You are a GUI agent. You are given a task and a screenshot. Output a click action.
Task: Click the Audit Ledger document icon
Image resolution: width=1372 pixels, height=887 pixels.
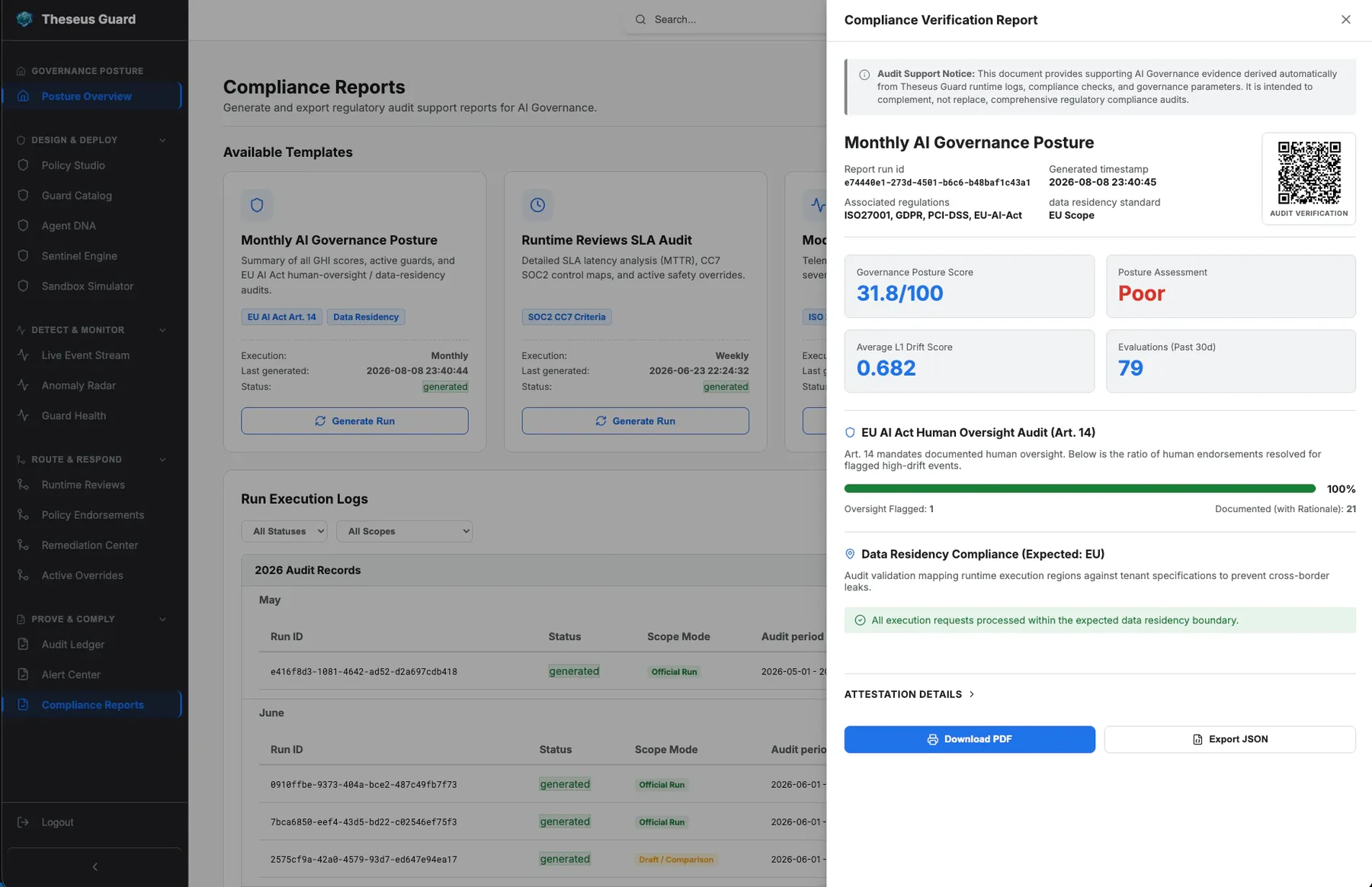[x=23, y=644]
